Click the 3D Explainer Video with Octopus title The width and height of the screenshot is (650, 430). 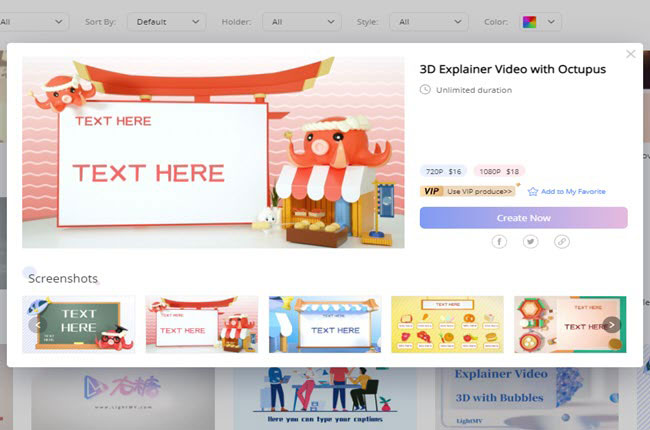[513, 69]
